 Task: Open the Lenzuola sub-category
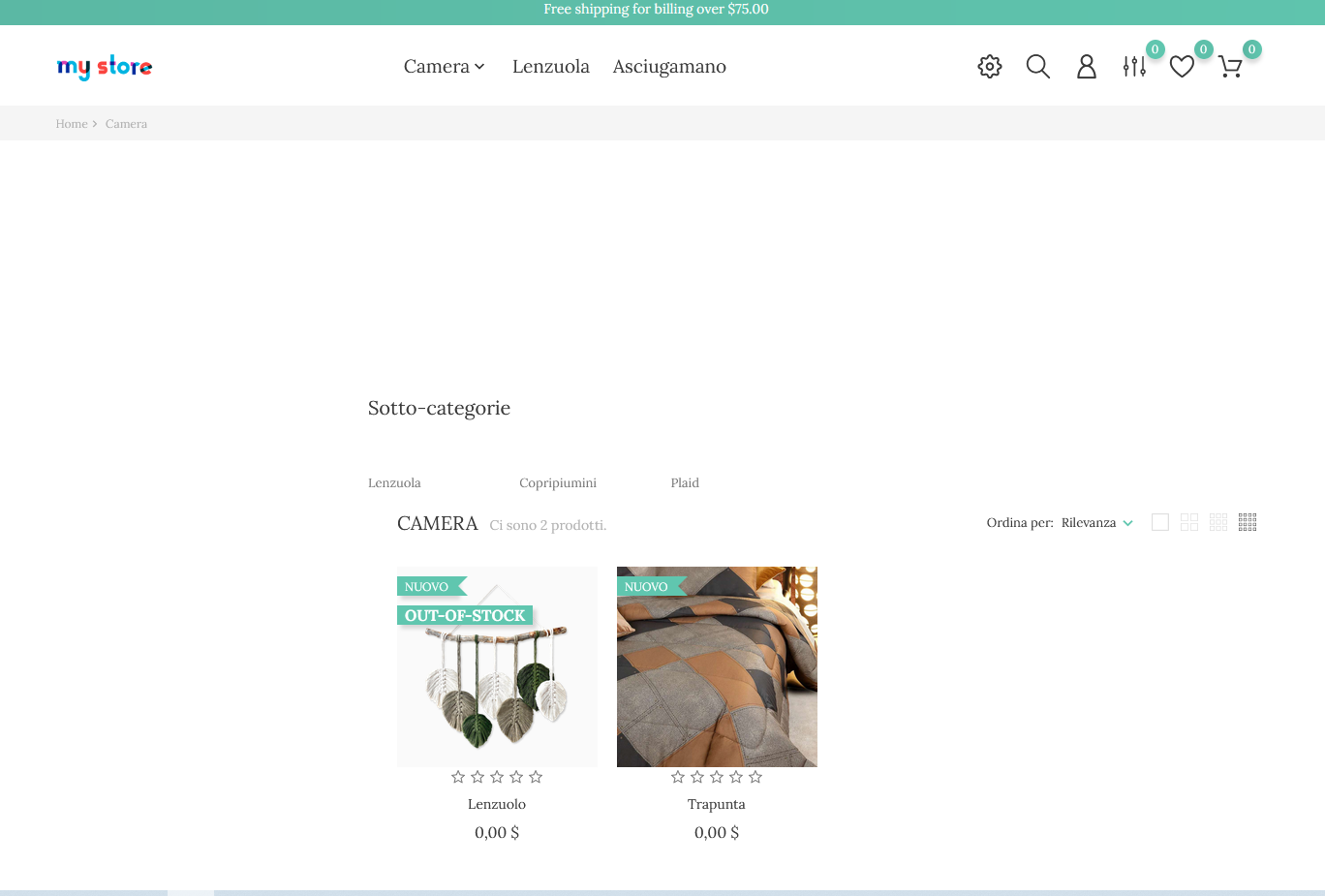(394, 482)
